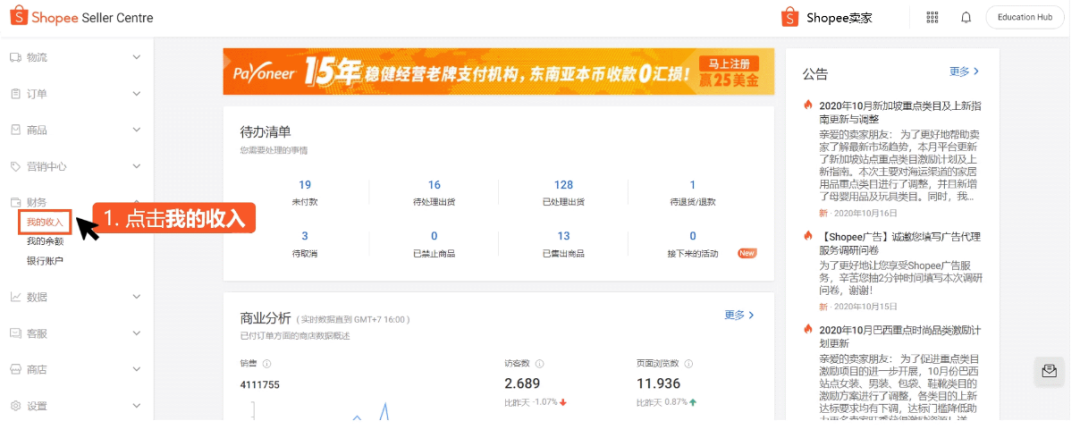The height and width of the screenshot is (438, 1080).
Task: Click the 商品 bag icon in sidebar
Action: point(15,129)
